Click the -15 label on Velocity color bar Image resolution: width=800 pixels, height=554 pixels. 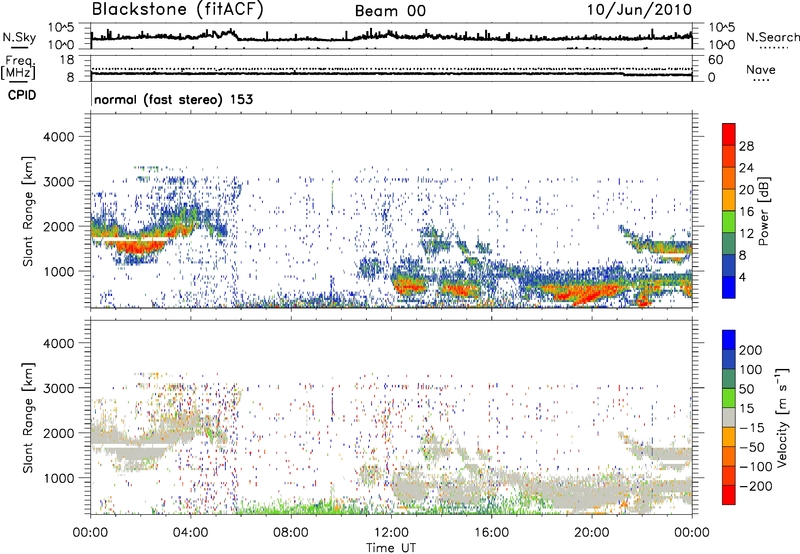click(752, 428)
